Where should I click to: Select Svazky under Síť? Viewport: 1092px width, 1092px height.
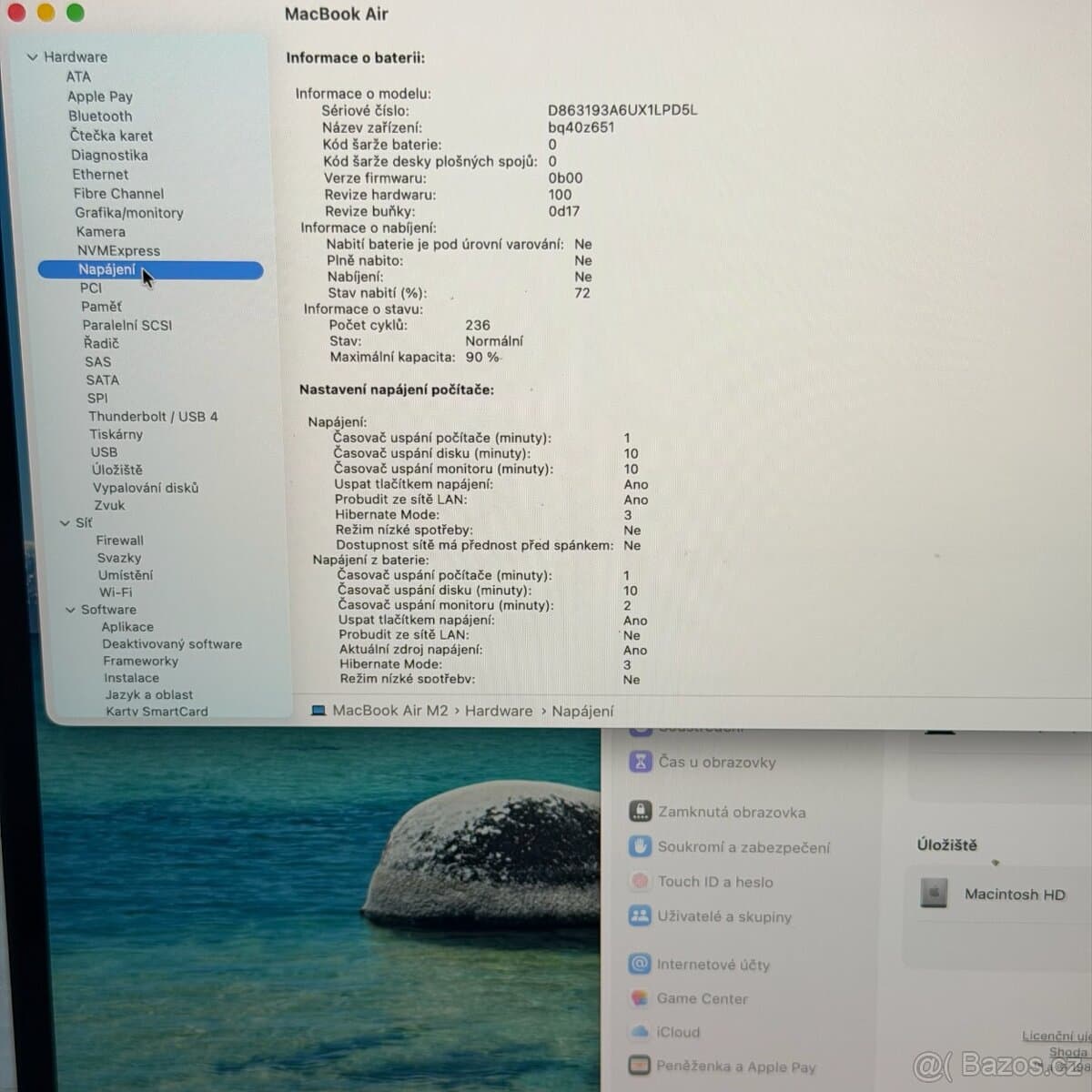click(119, 558)
